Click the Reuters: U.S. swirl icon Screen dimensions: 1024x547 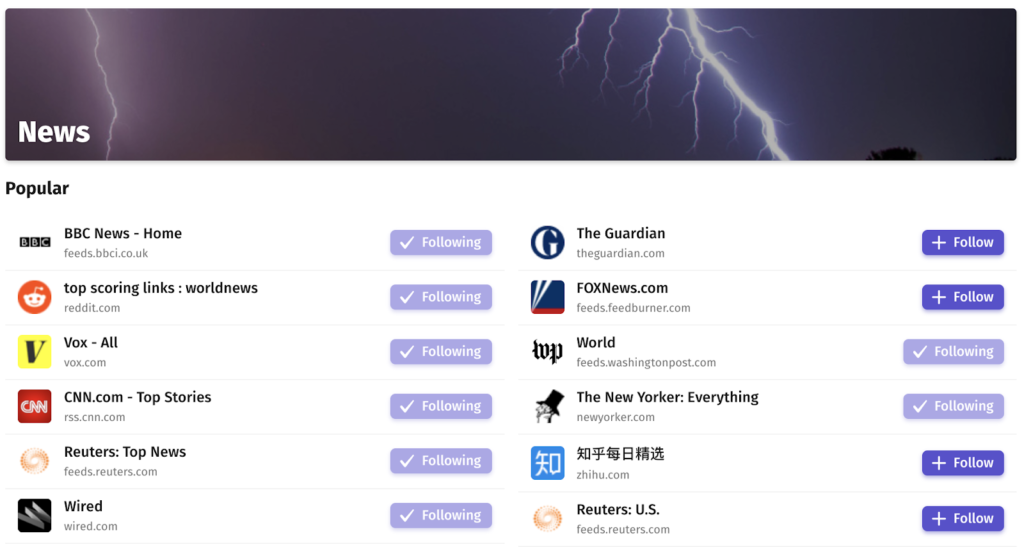(x=547, y=518)
